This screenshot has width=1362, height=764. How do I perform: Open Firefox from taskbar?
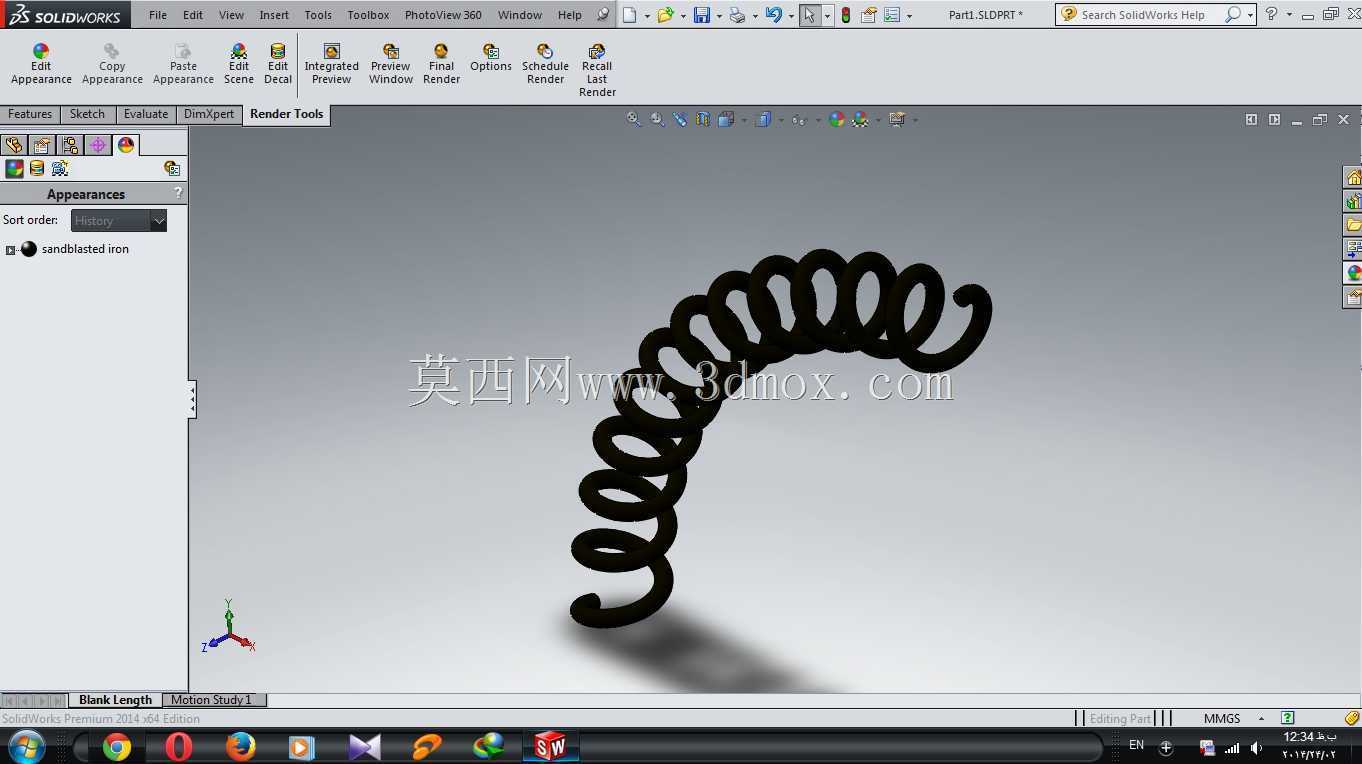pos(240,746)
